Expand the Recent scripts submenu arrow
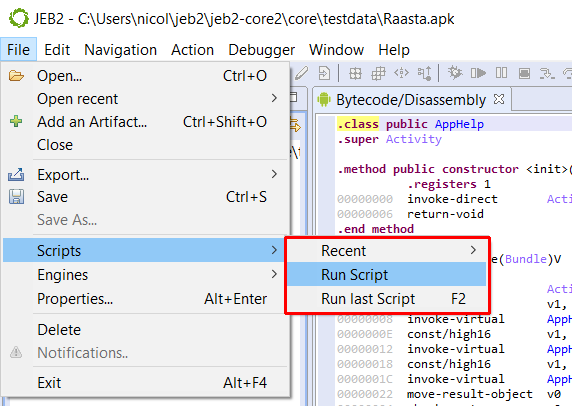This screenshot has height=406, width=572. (x=473, y=250)
